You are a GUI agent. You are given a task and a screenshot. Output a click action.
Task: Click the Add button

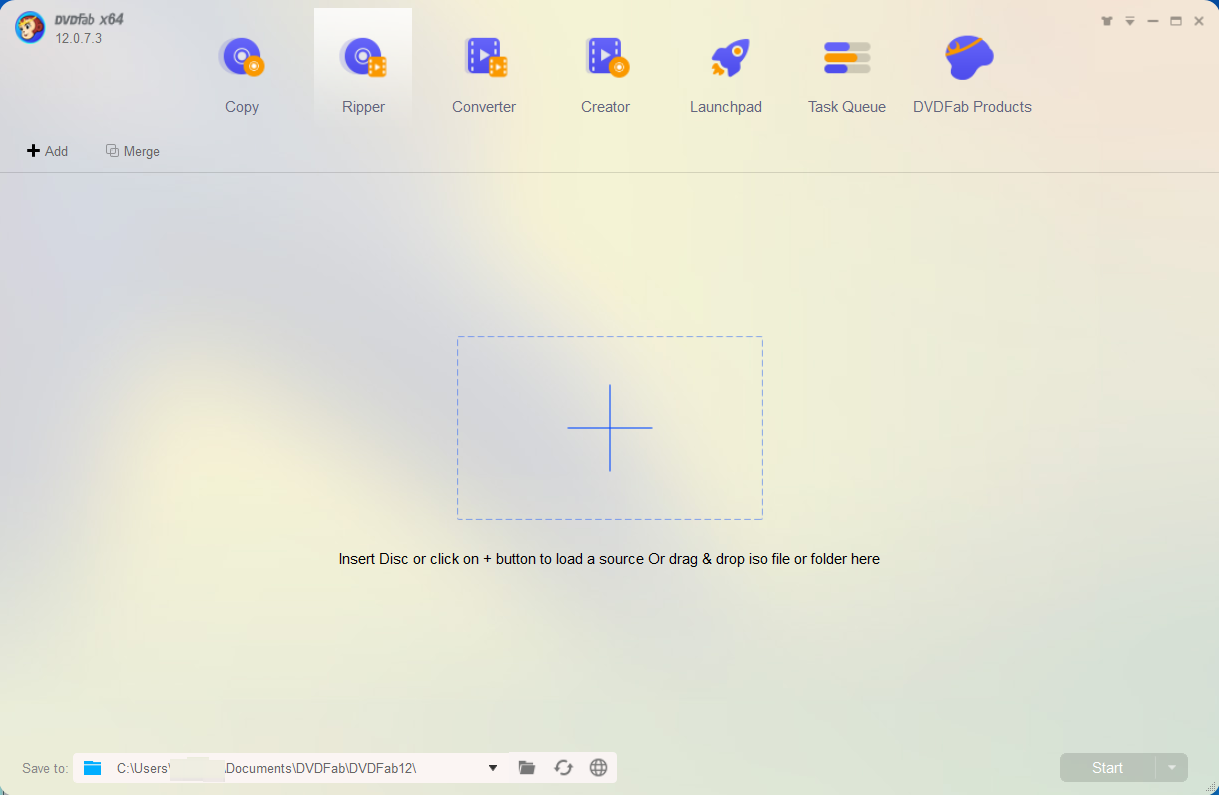point(47,151)
